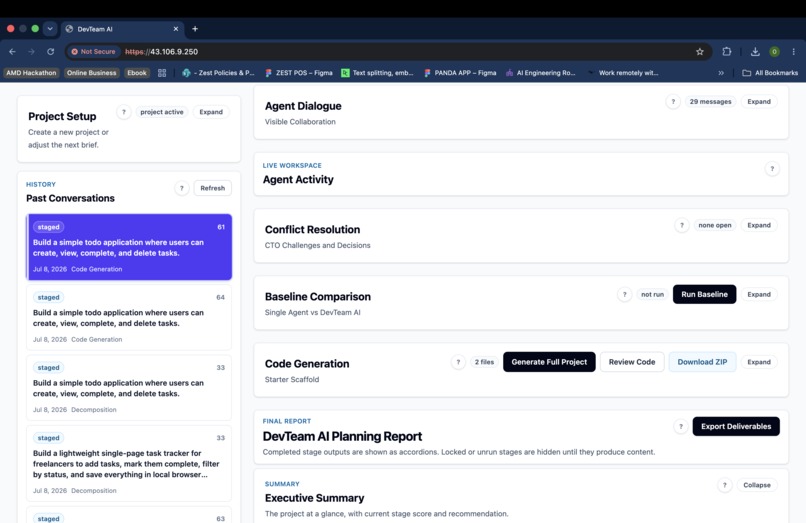Screen dimensions: 806x523
Task: Click the Conflict Resolution help question icon
Action: [x=682, y=225]
